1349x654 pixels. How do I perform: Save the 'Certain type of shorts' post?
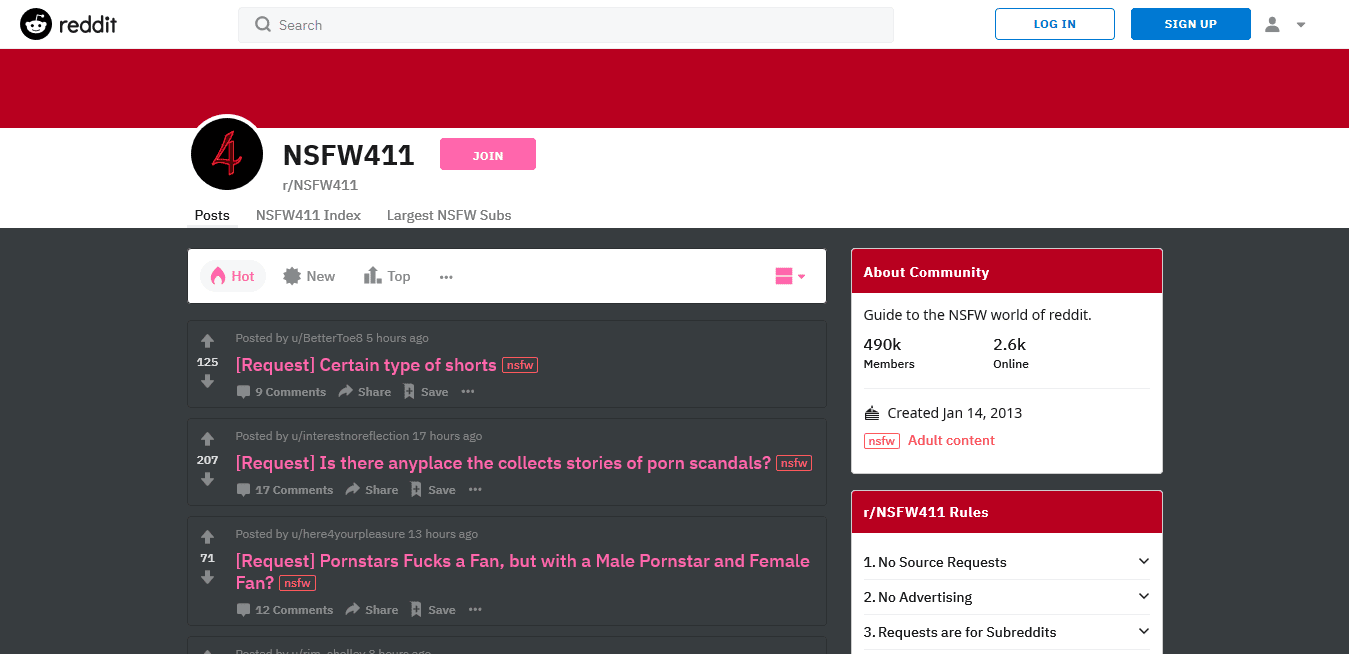pos(426,392)
